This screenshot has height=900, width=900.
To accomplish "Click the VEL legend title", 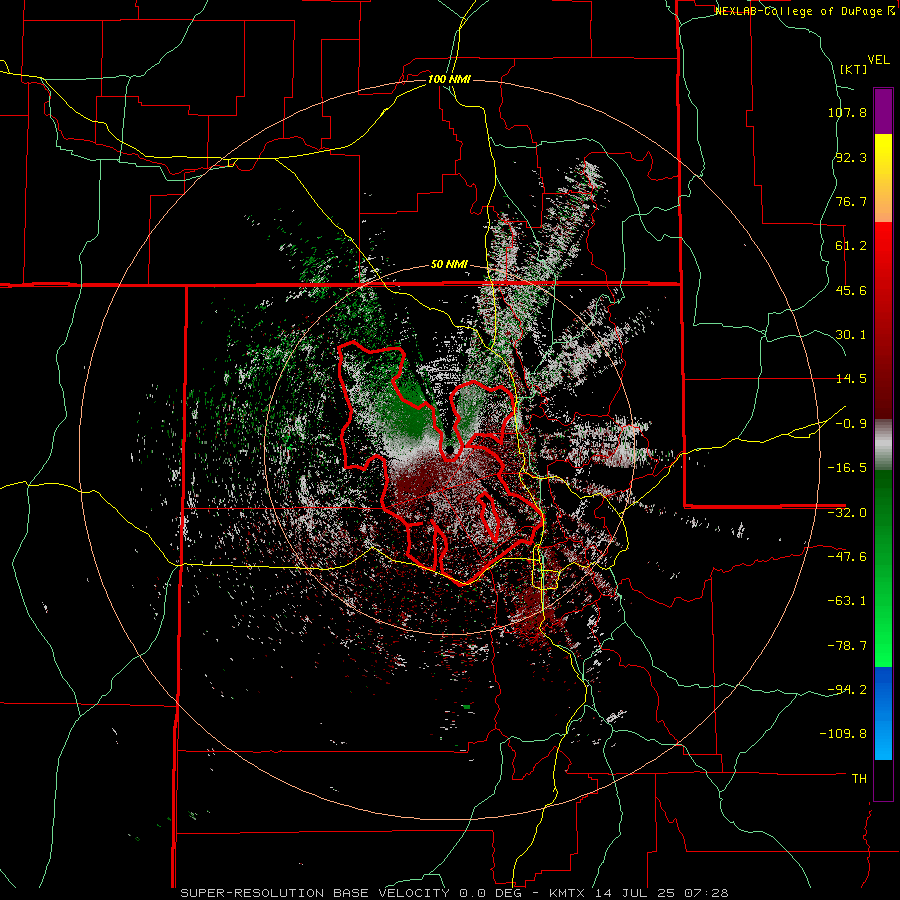I will (878, 60).
